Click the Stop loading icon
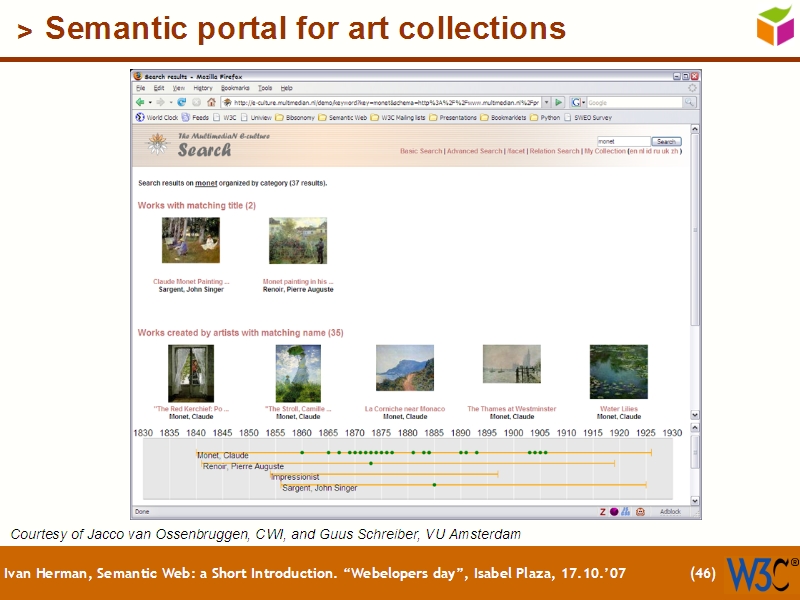This screenshot has height=600, width=800. click(195, 103)
